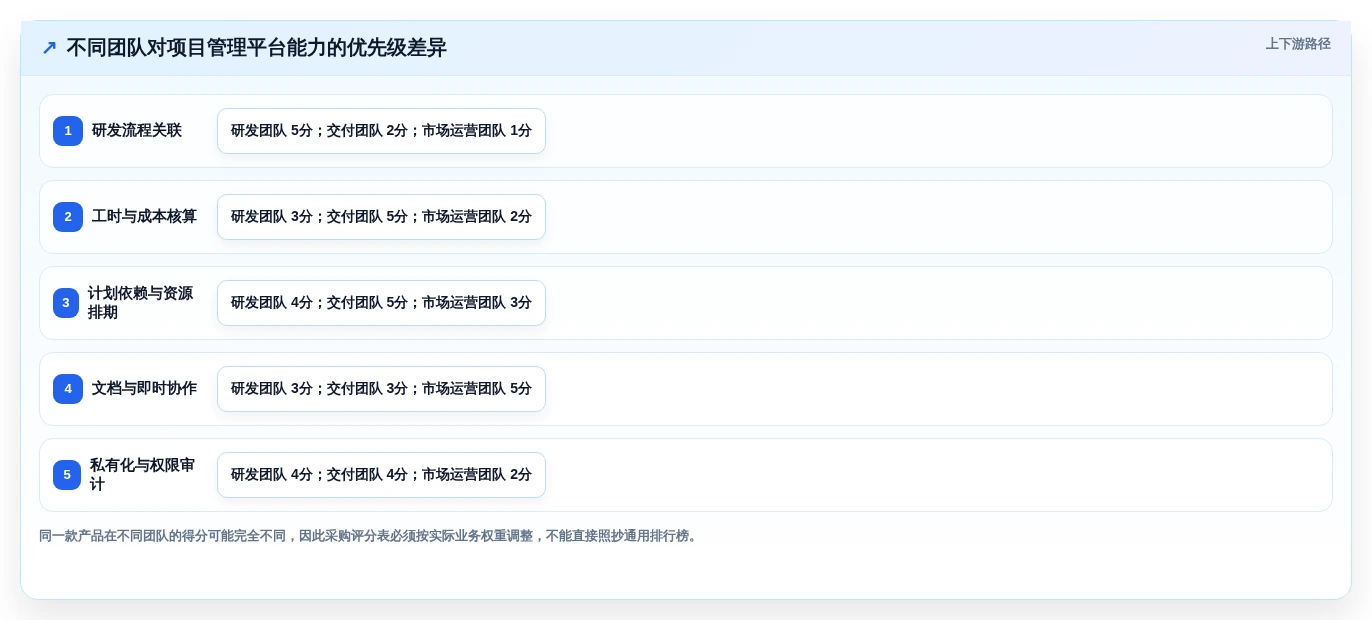The height and width of the screenshot is (620, 1372).
Task: Open the 计划依赖与资源排期 score box
Action: coord(381,303)
